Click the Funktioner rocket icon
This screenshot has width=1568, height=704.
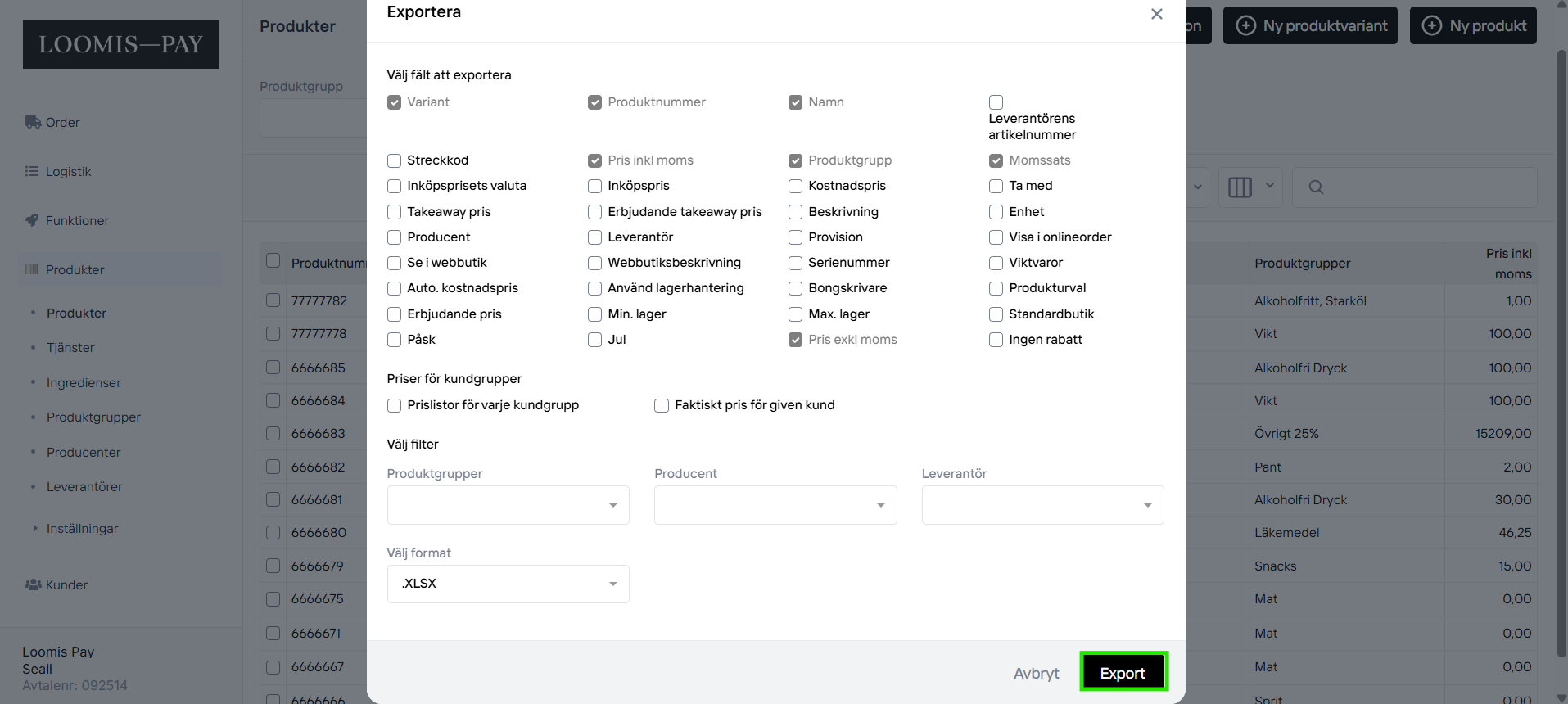(x=32, y=220)
